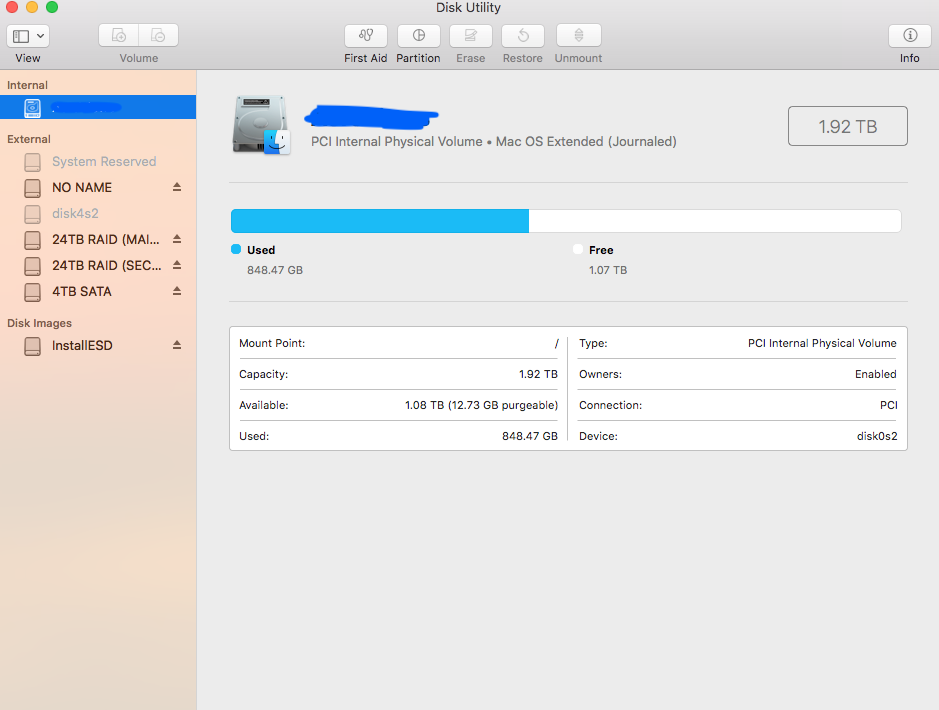Eject the InstallESD disk image
939x710 pixels.
(x=177, y=345)
